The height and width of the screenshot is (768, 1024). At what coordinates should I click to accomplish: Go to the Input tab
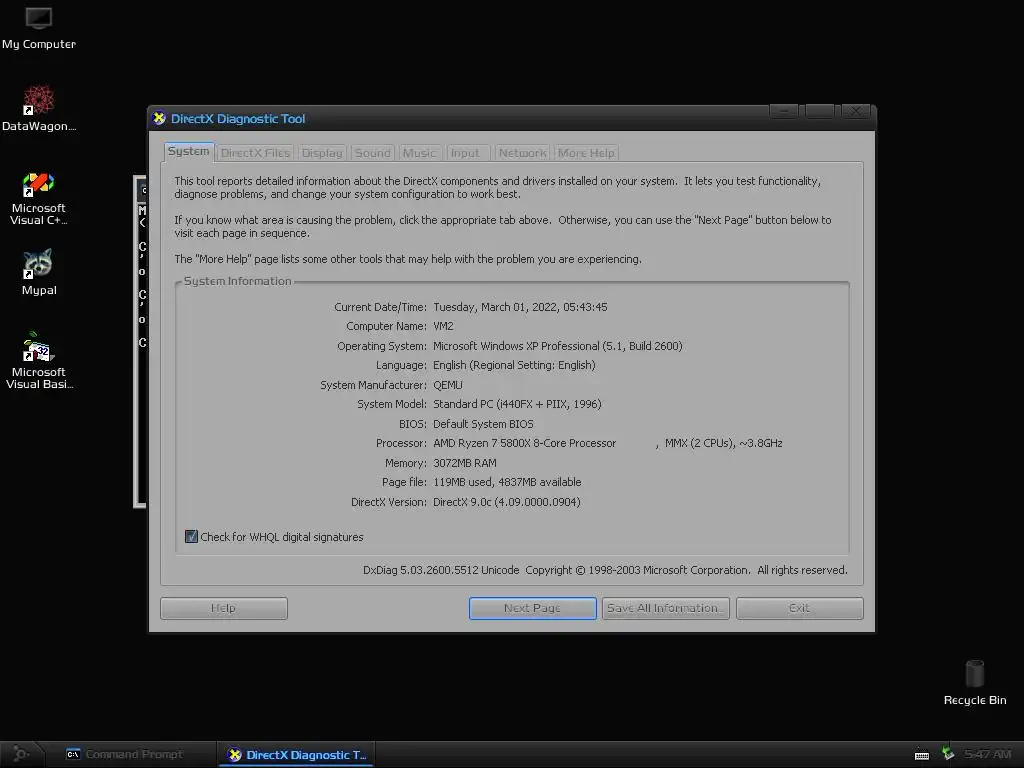(x=466, y=153)
